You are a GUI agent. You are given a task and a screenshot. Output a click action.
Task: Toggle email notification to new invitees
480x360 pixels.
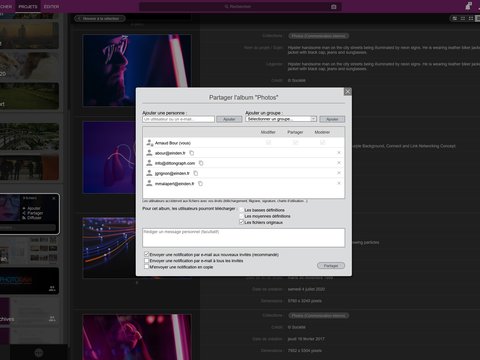tap(146, 254)
